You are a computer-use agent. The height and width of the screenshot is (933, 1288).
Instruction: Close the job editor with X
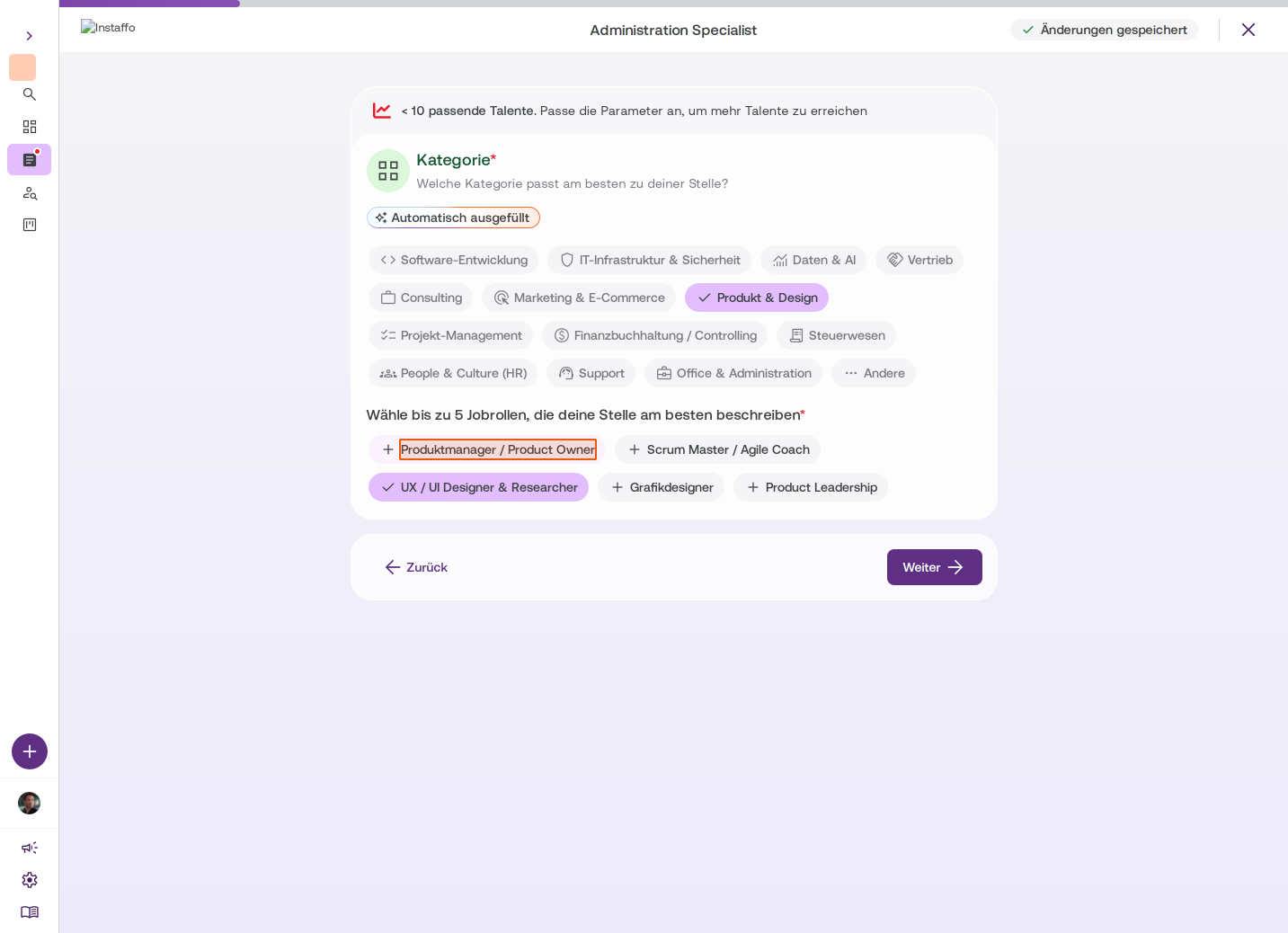tap(1248, 30)
